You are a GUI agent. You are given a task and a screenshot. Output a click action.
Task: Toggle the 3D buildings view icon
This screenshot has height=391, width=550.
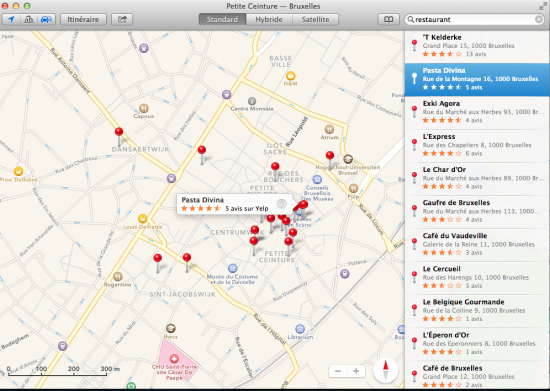(x=29, y=19)
